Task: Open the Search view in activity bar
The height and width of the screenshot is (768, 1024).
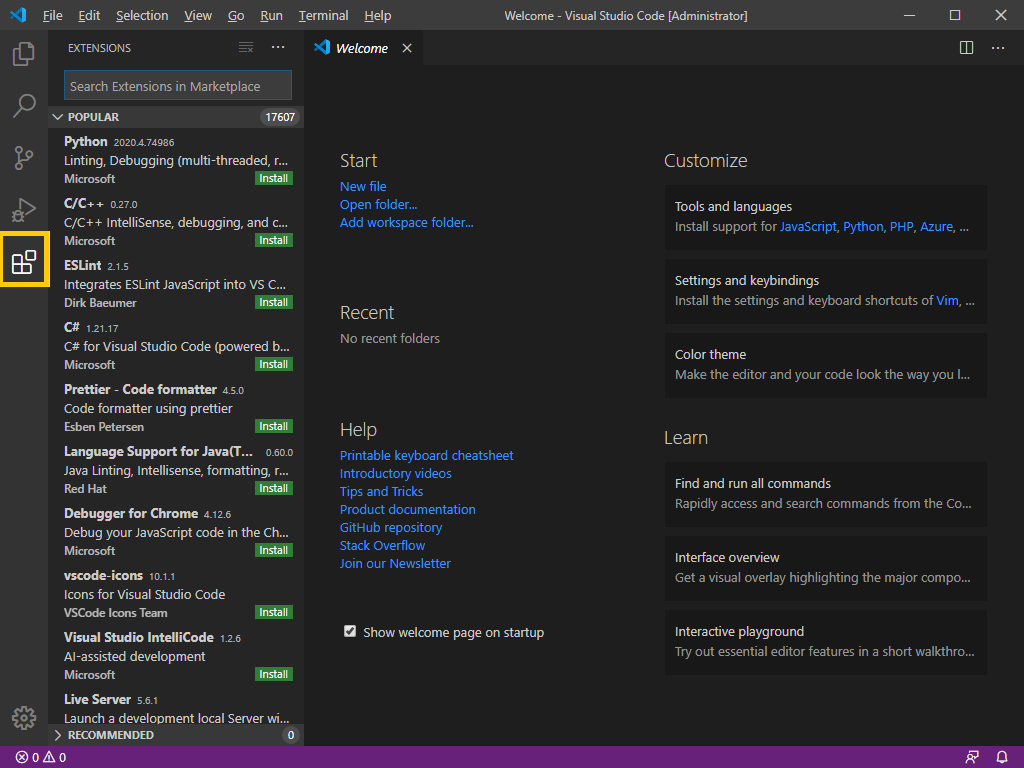Action: (x=24, y=105)
